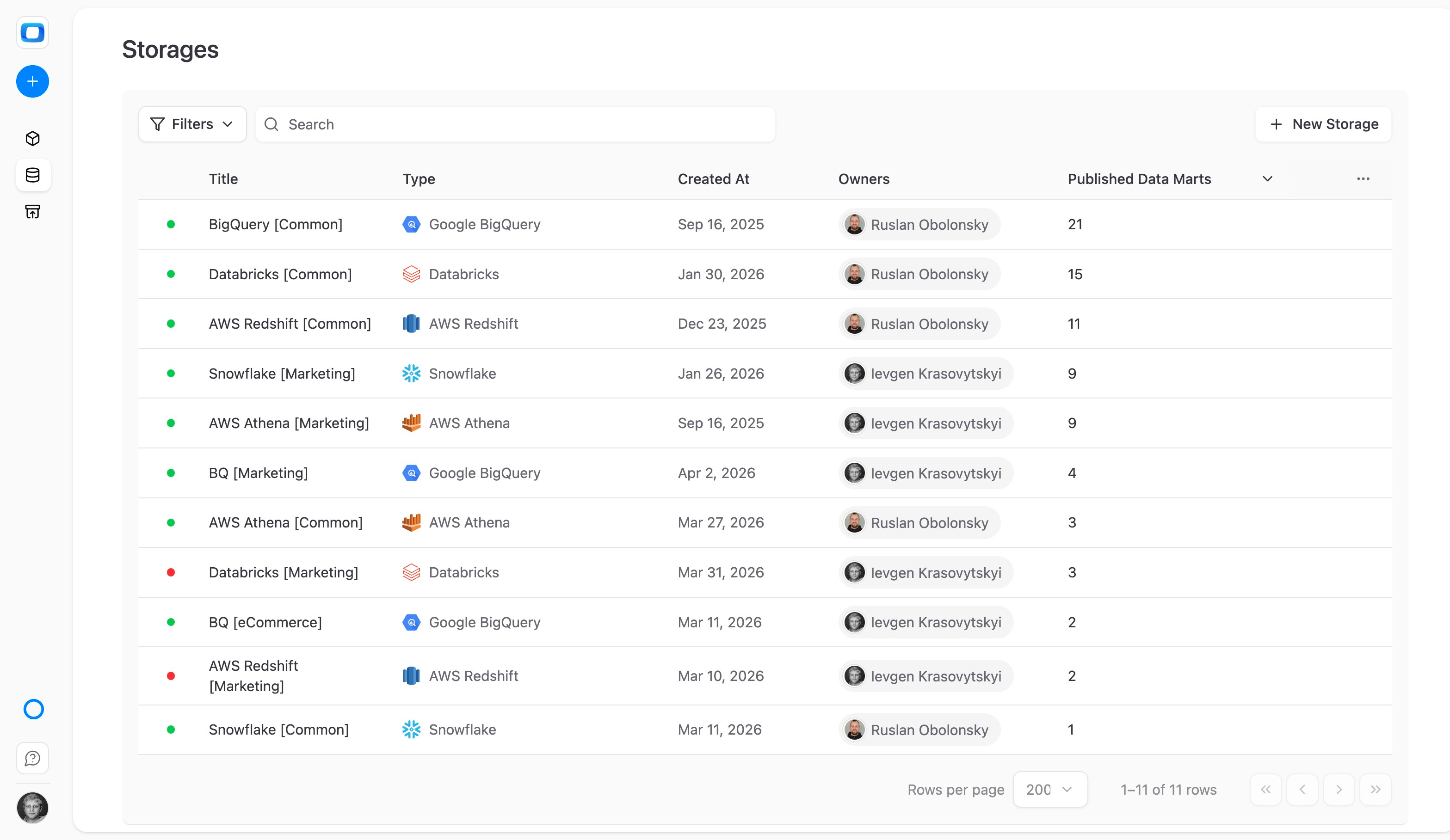Click Ruslan Obolonsky owner chip for Snowflake [Common]
The width and height of the screenshot is (1450, 840).
pos(919,730)
